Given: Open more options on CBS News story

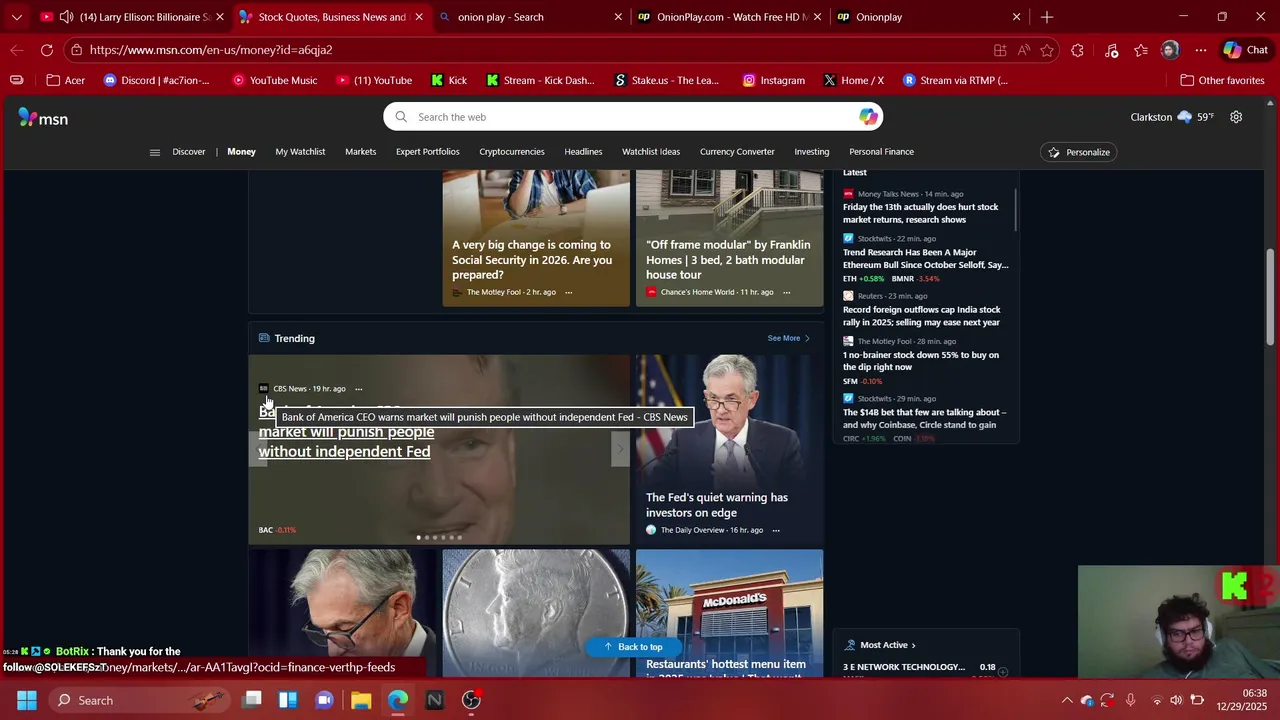Looking at the screenshot, I should pos(358,389).
